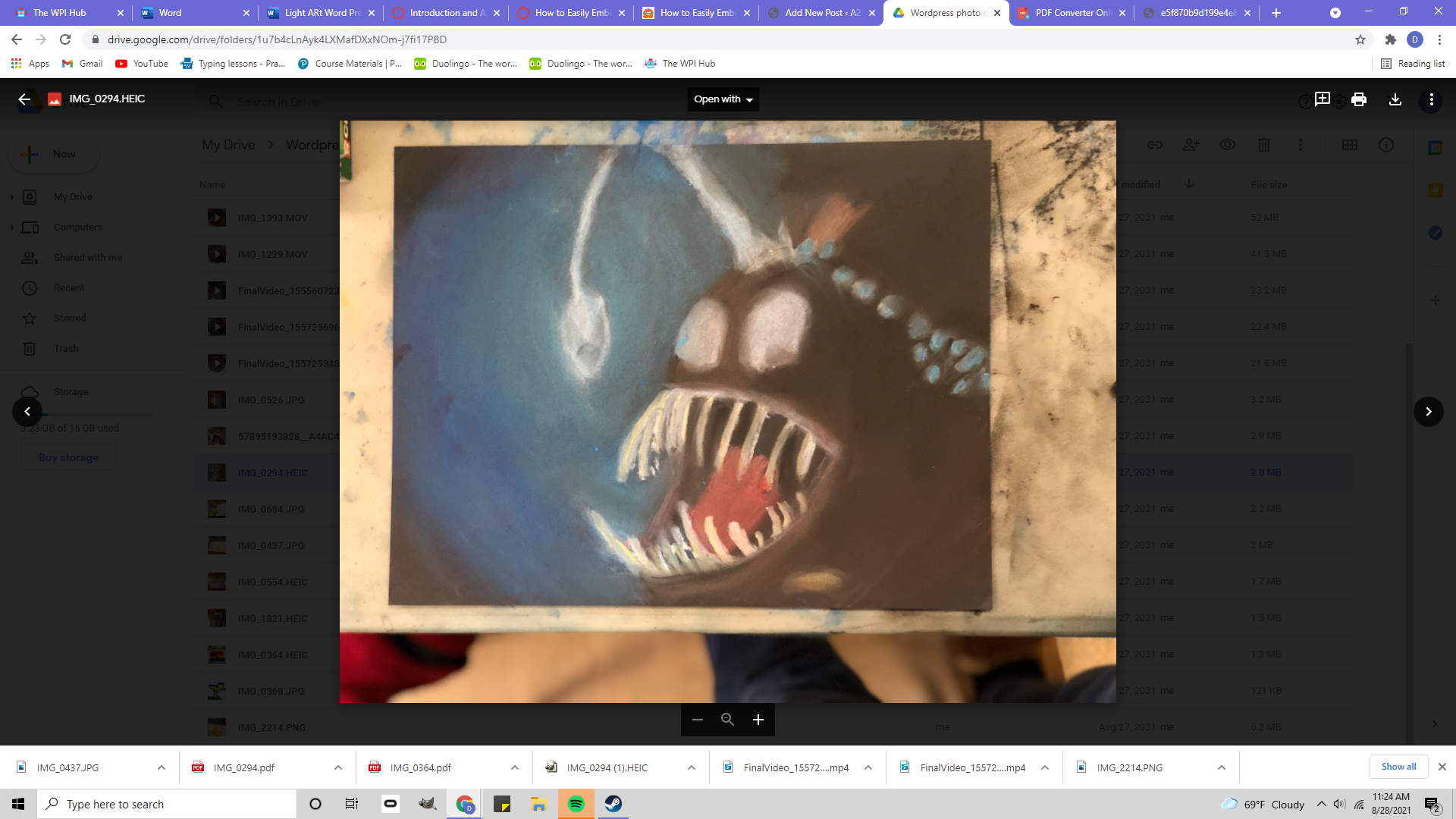
Task: Zoom in with the plus button
Action: [x=758, y=720]
